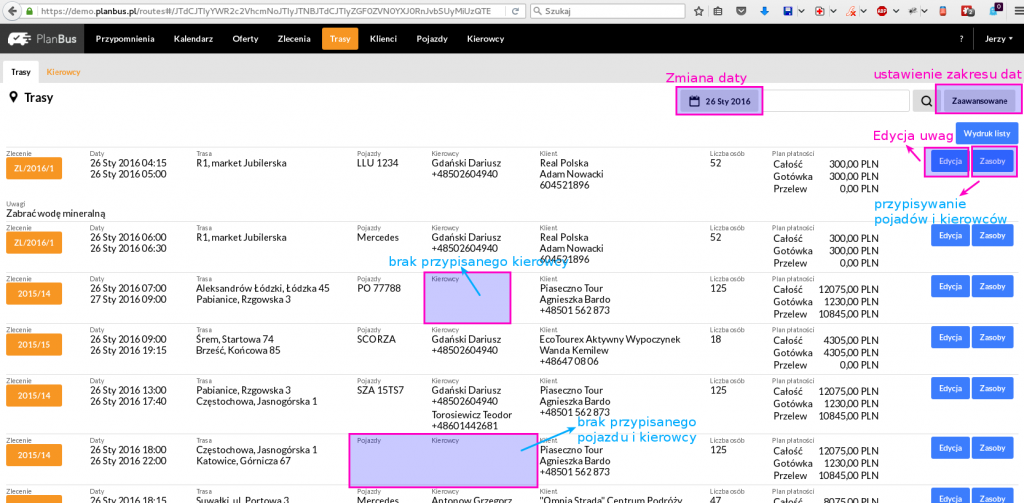The width and height of the screenshot is (1024, 503).
Task: Click the magnifier search icon beside Zaawansowane
Action: point(927,101)
